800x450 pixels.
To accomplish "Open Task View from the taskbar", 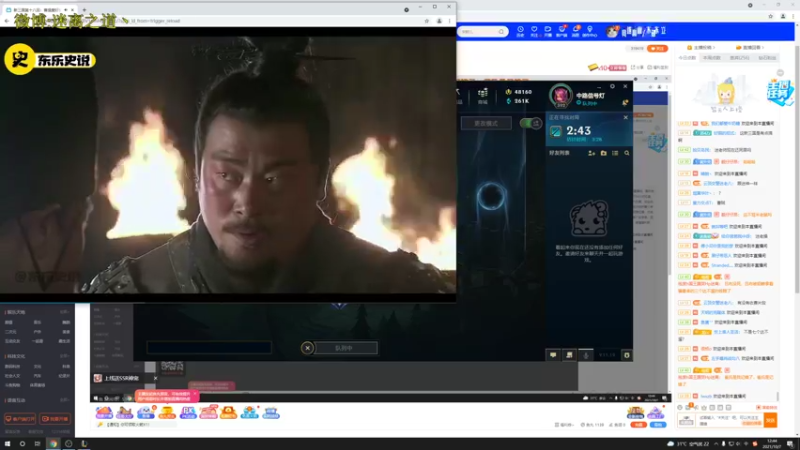I will click(x=37, y=444).
